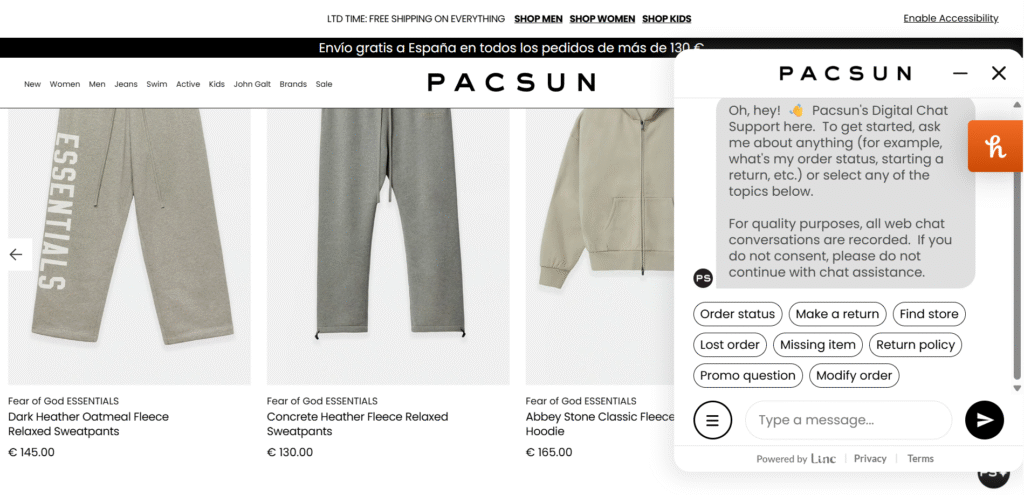Open the Jeans navigation menu
Screen dimensions: 1024x495
pyautogui.click(x=126, y=84)
